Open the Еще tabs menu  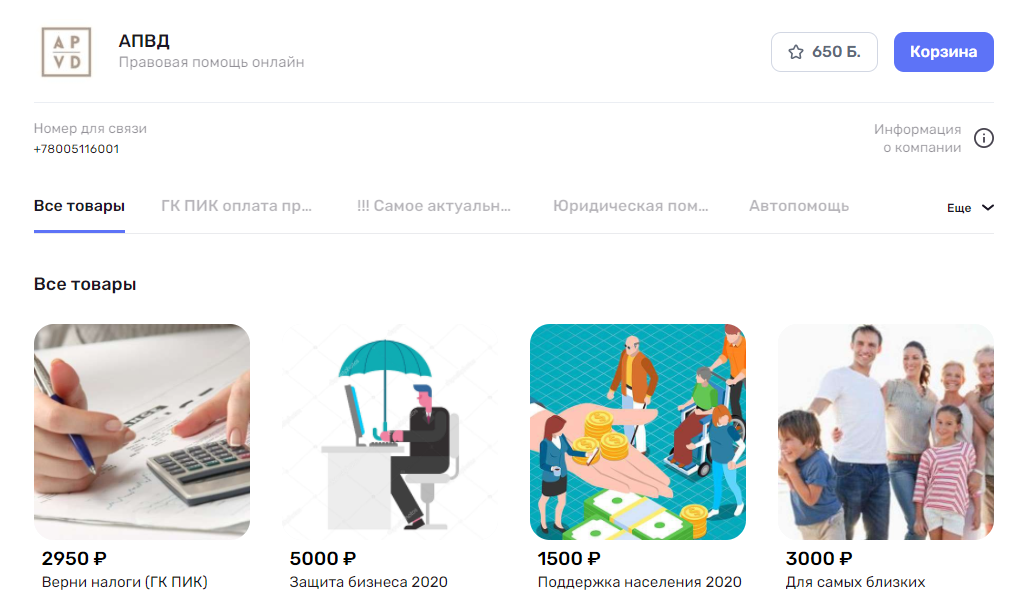tap(970, 208)
